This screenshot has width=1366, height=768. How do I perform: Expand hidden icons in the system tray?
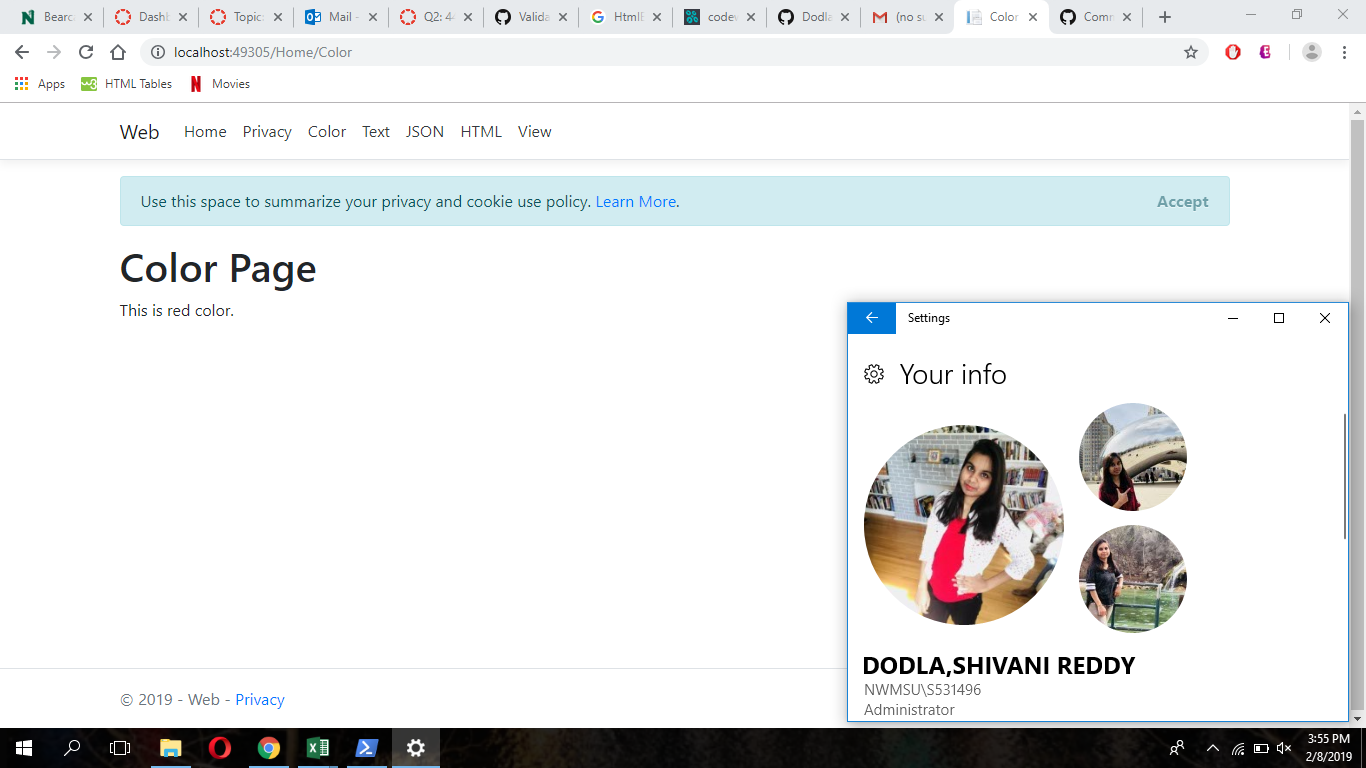tap(1211, 747)
